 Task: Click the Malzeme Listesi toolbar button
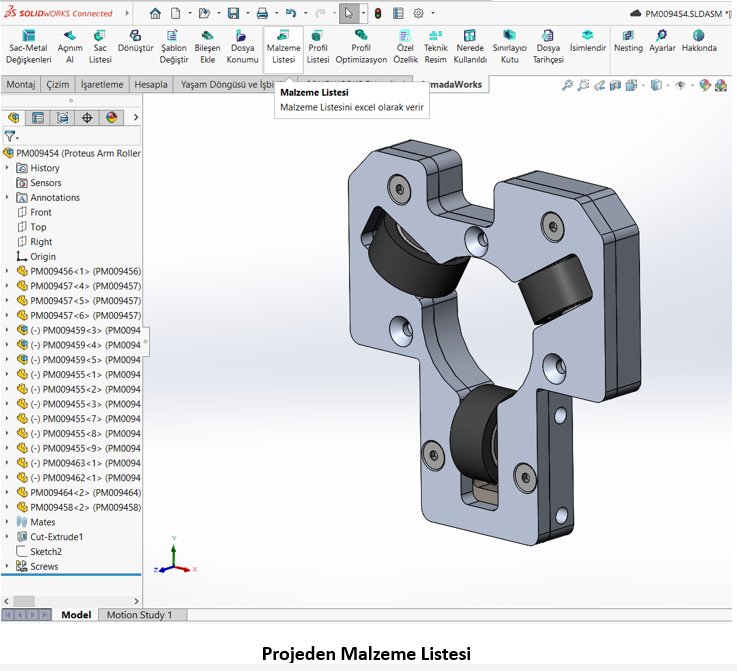[x=283, y=46]
